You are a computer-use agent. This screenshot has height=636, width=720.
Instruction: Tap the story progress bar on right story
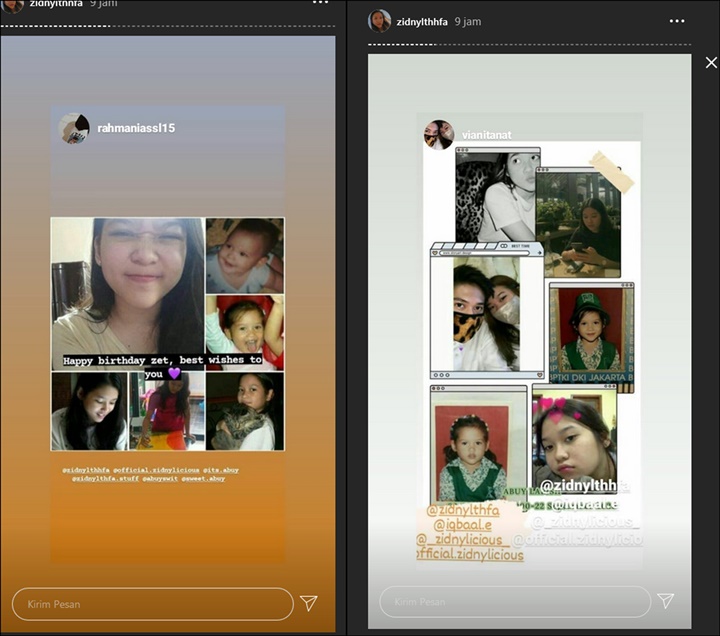click(529, 45)
